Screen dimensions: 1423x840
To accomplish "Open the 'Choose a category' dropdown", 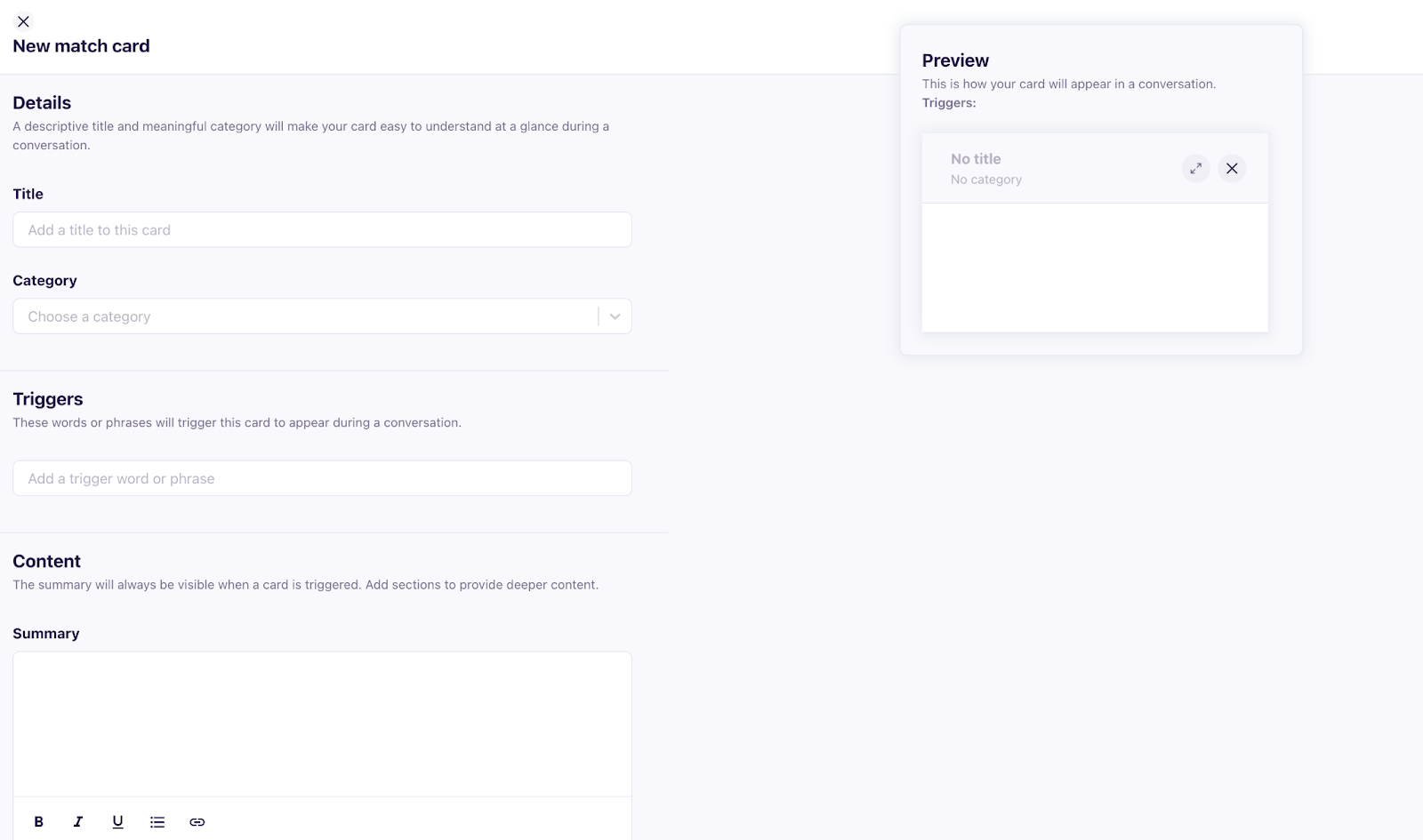I will tap(302, 316).
